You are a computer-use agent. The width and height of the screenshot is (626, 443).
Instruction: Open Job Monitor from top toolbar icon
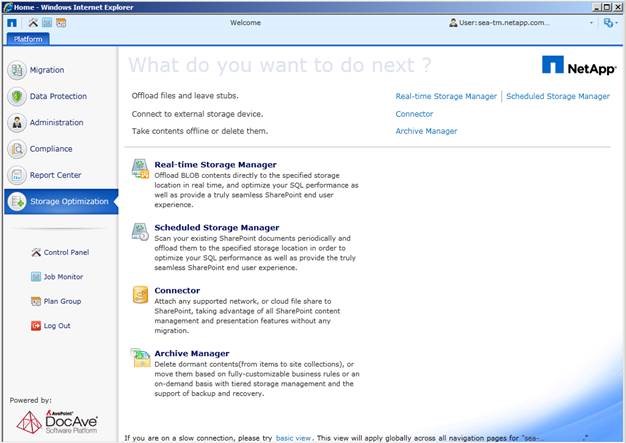(x=47, y=23)
